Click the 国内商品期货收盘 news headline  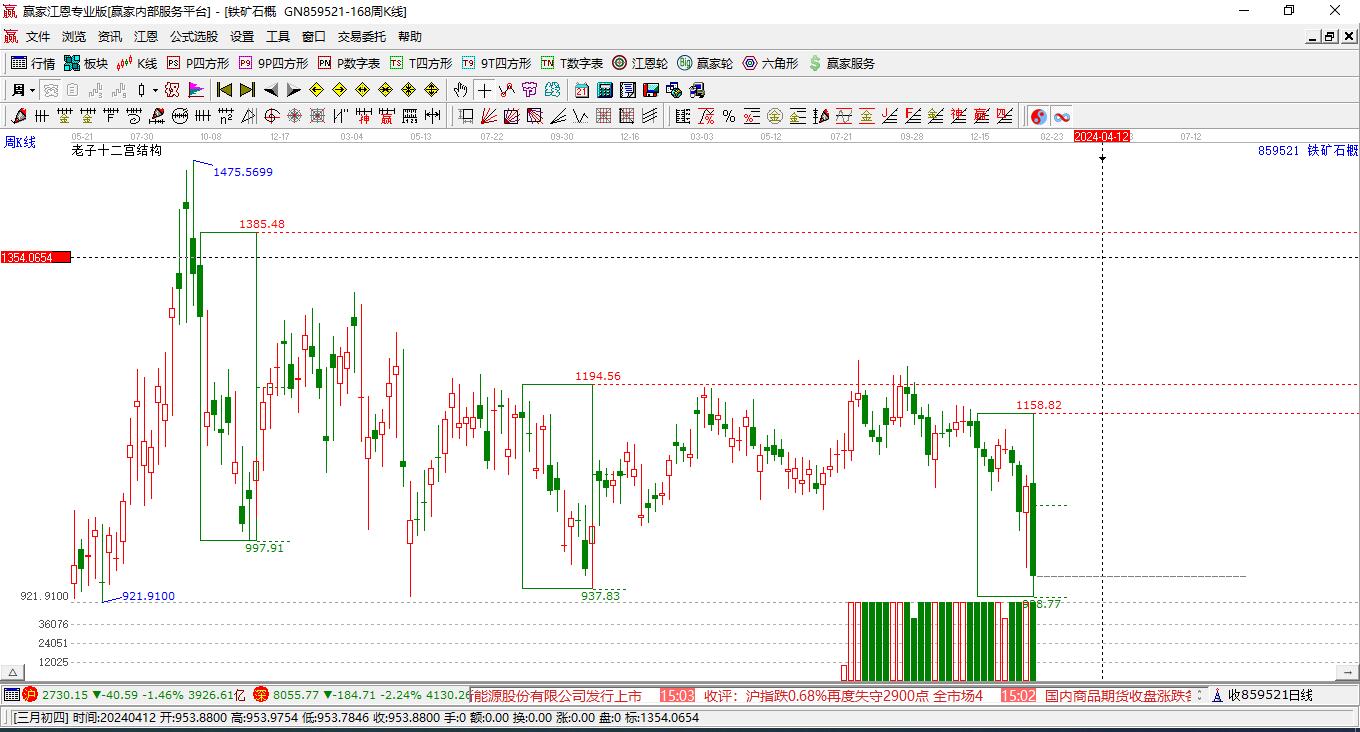pos(1118,695)
